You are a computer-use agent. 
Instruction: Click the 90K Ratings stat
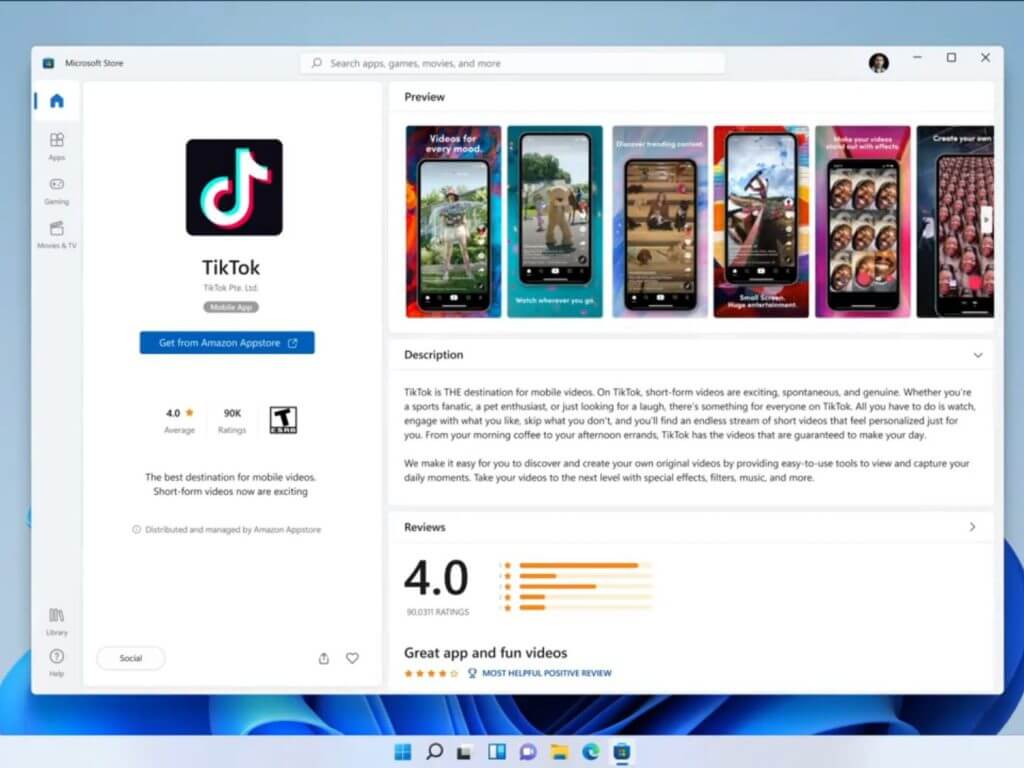[x=232, y=421]
